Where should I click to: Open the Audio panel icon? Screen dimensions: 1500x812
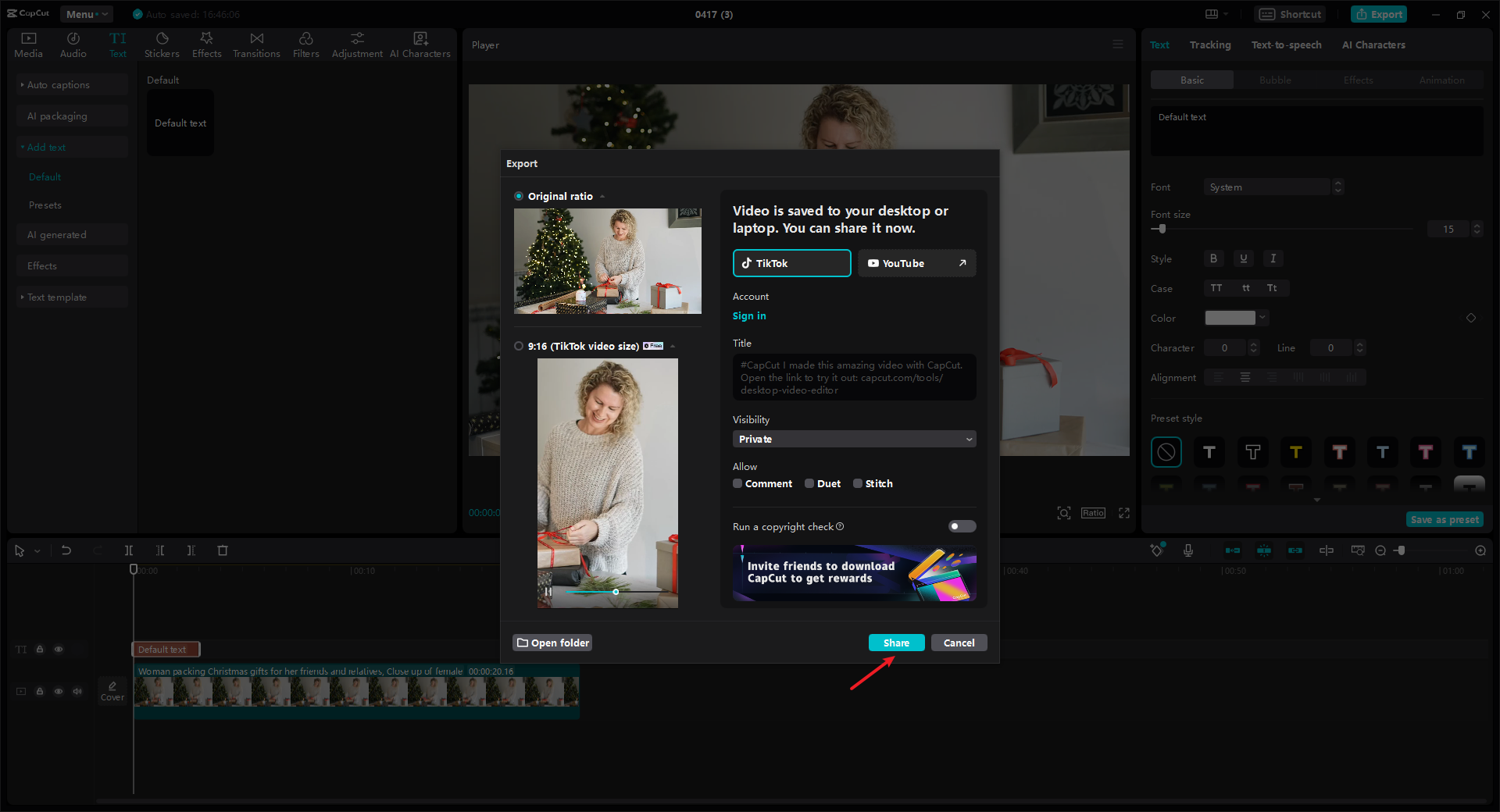[73, 45]
